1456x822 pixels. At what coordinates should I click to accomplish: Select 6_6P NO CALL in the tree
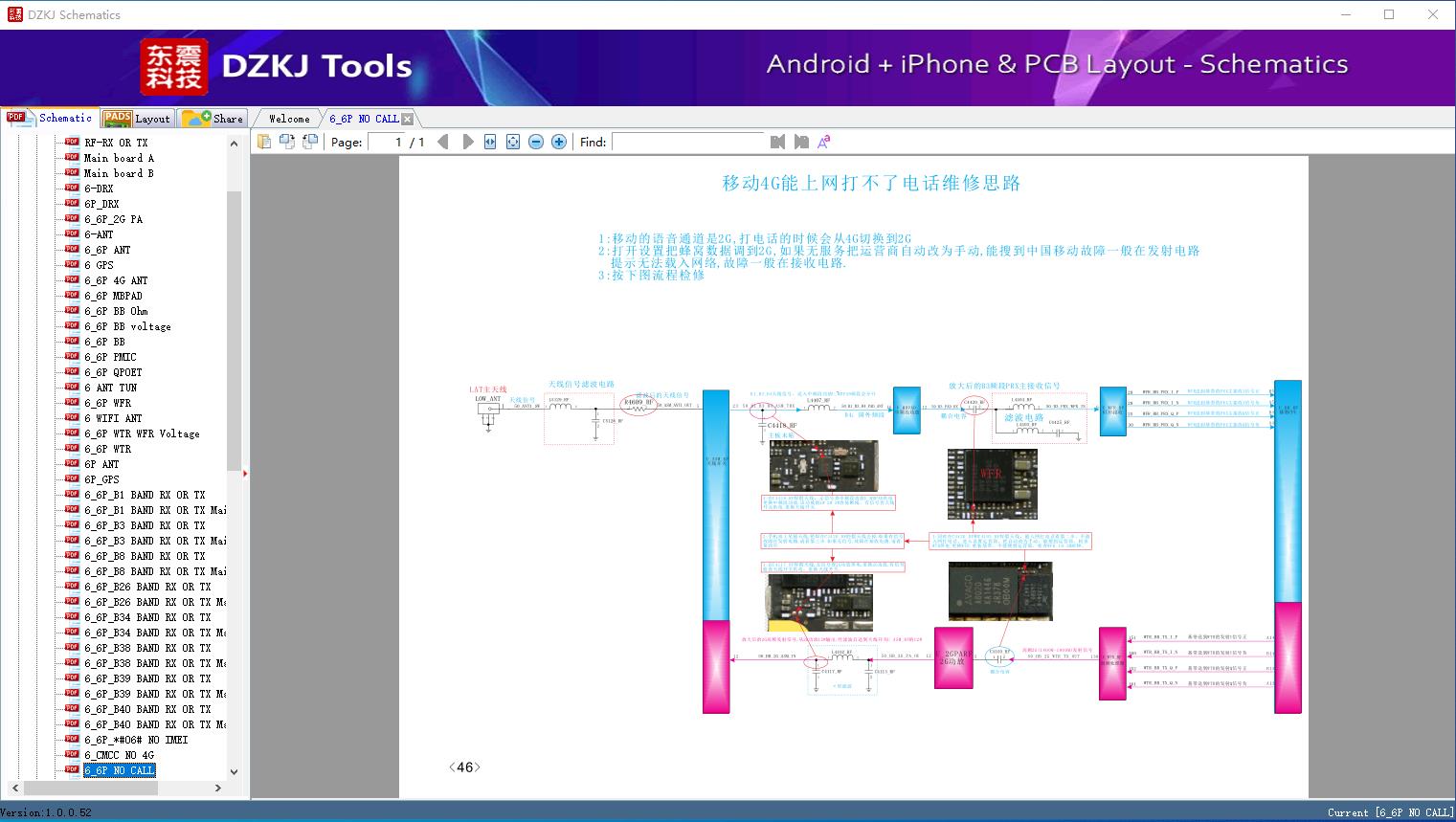119,770
